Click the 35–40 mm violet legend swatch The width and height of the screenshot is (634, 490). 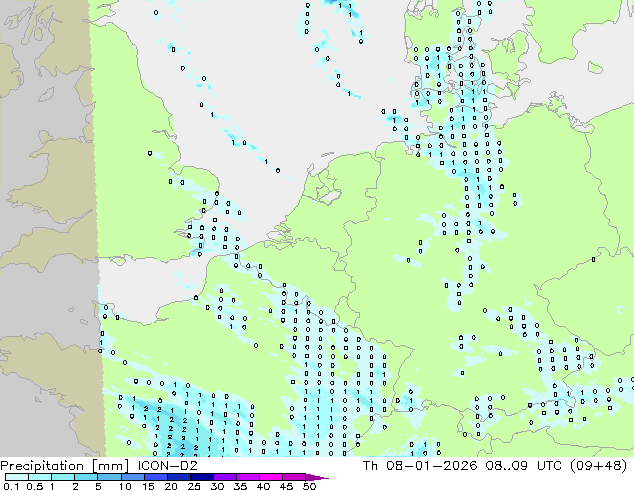point(248,477)
